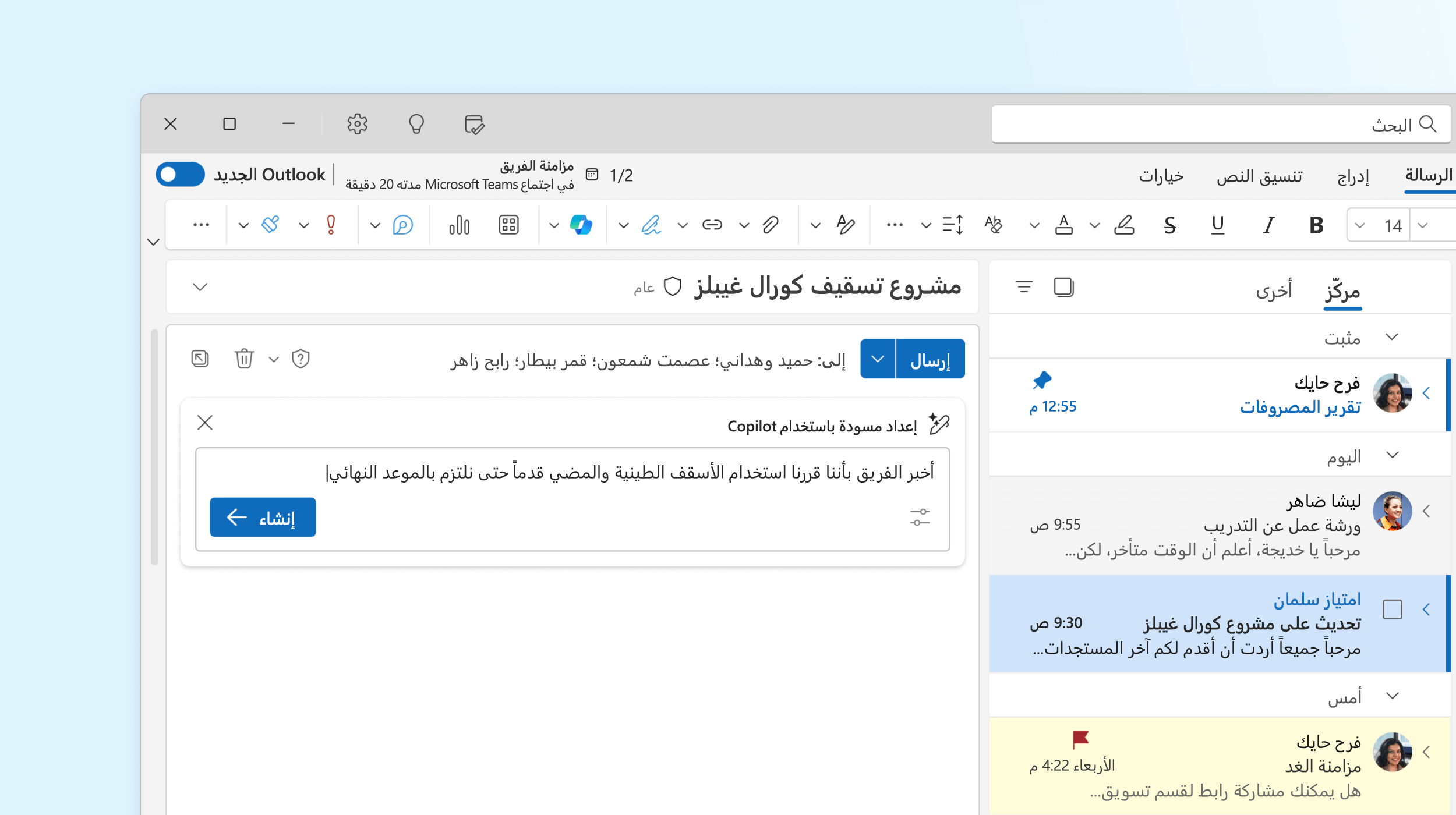Open the font size 14 dropdown
The height and width of the screenshot is (815, 1456).
1360,226
